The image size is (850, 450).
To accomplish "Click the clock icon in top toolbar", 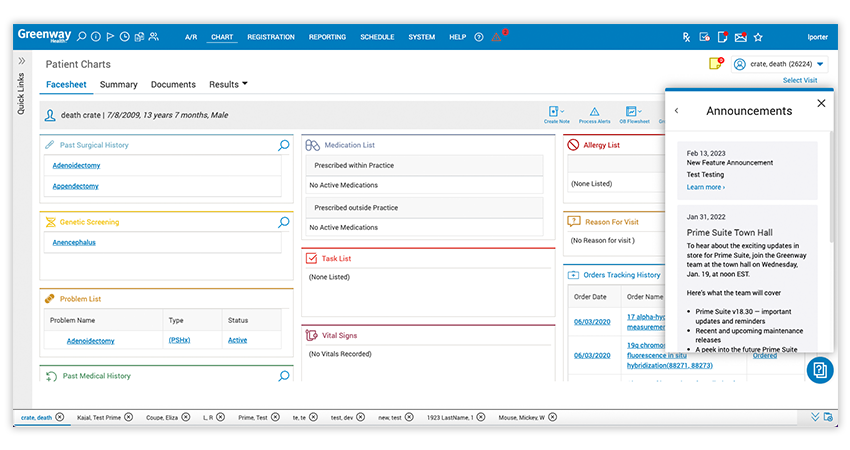I will [124, 37].
